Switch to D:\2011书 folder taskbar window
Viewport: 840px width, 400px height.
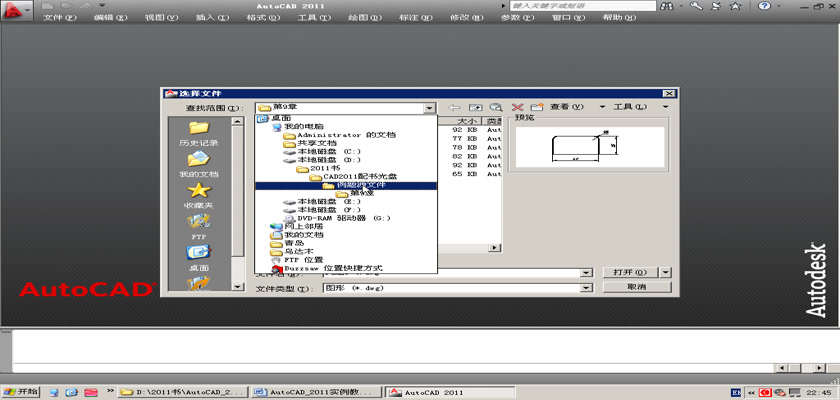[x=183, y=392]
